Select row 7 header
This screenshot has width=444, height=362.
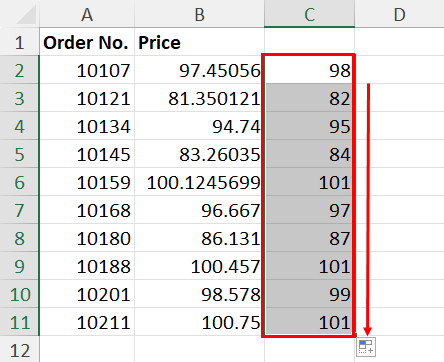(19, 210)
